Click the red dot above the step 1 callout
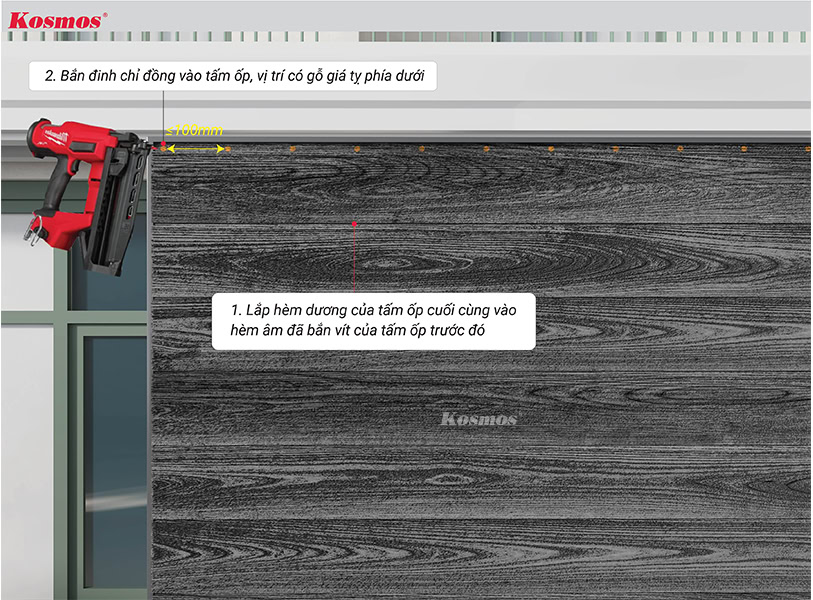 point(354,224)
